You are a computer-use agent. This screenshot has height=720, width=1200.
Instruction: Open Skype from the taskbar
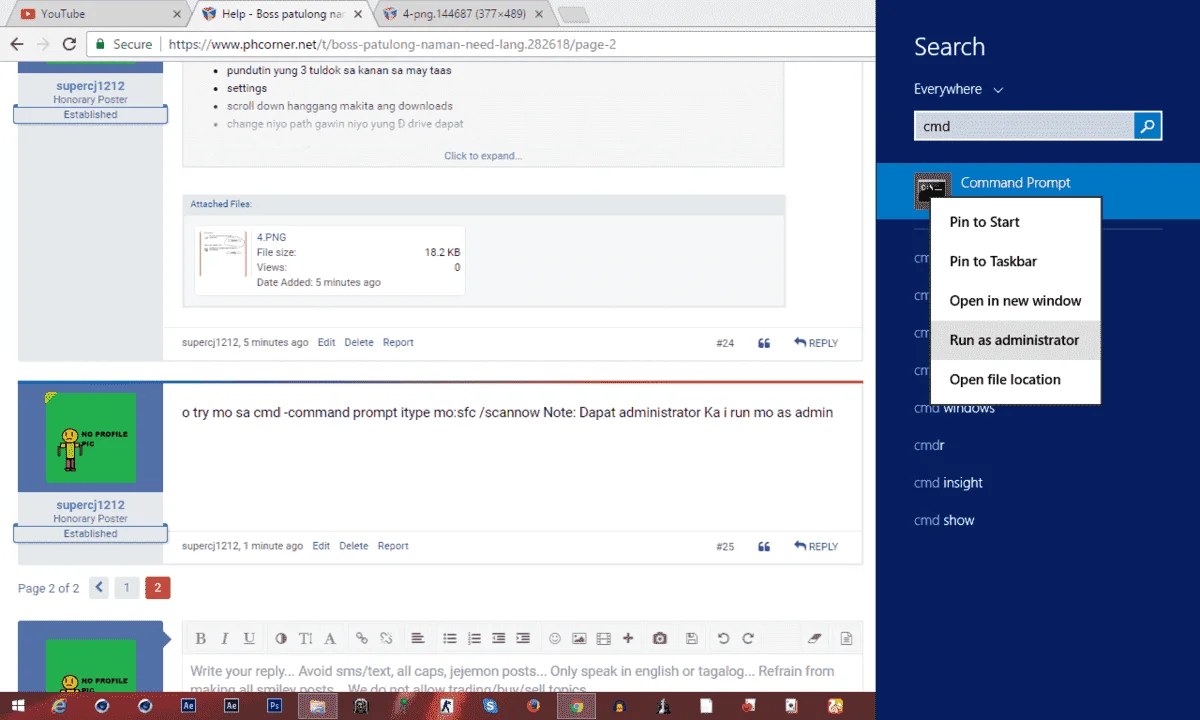[490, 706]
